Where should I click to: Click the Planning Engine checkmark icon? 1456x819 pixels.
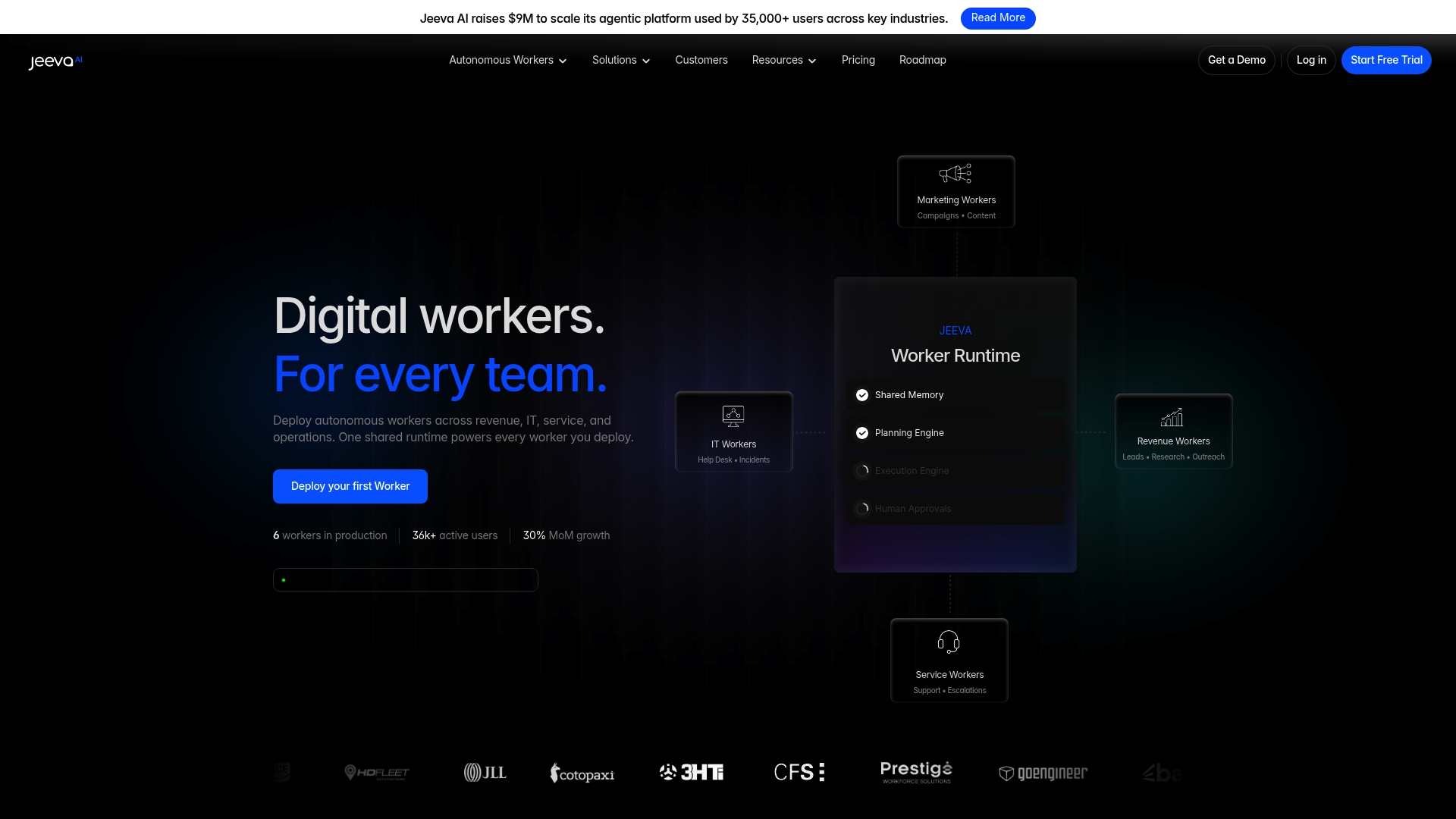pyautogui.click(x=862, y=433)
